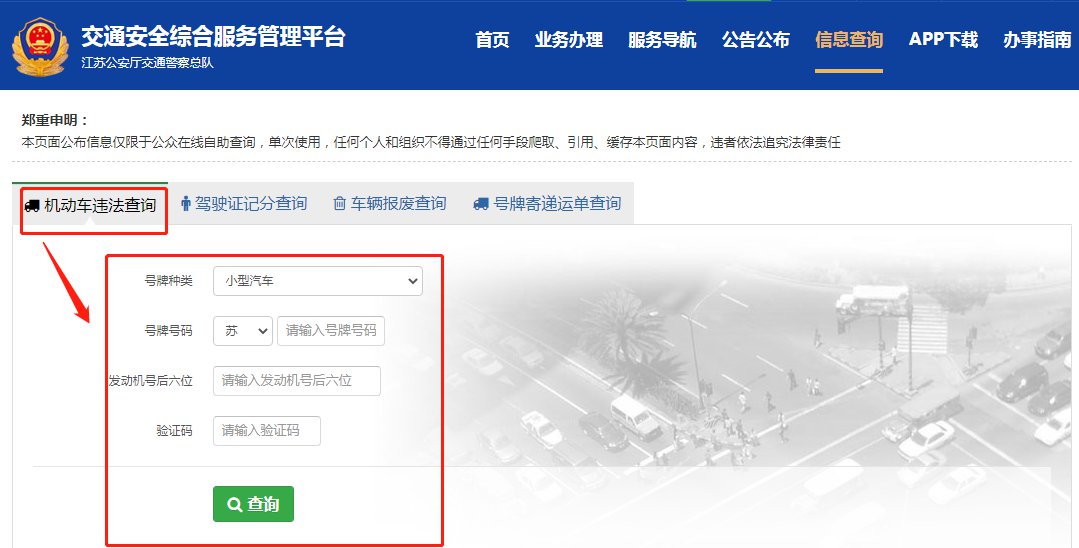This screenshot has height=548, width=1079.
Task: Open 公告公布 in the navigation bar
Action: (x=756, y=40)
